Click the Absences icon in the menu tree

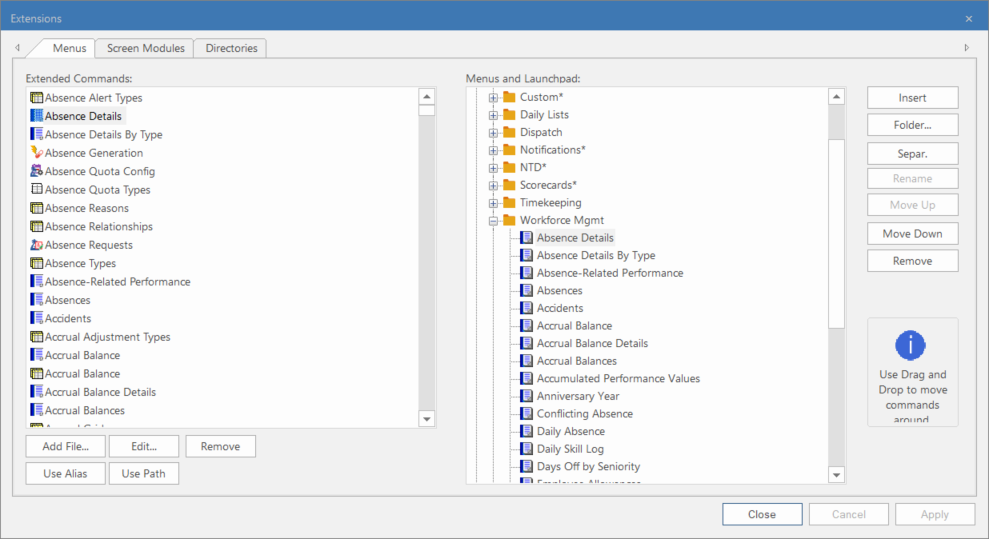tap(526, 291)
